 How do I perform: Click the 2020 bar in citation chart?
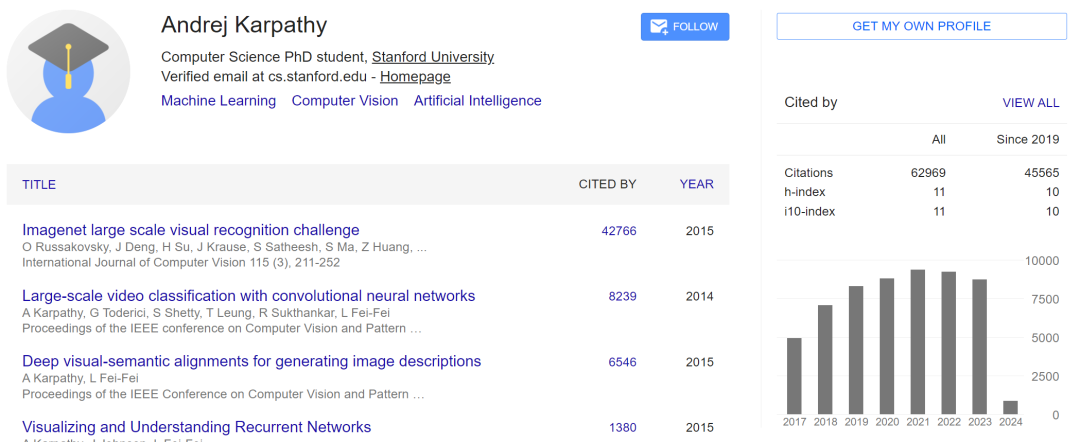point(887,346)
